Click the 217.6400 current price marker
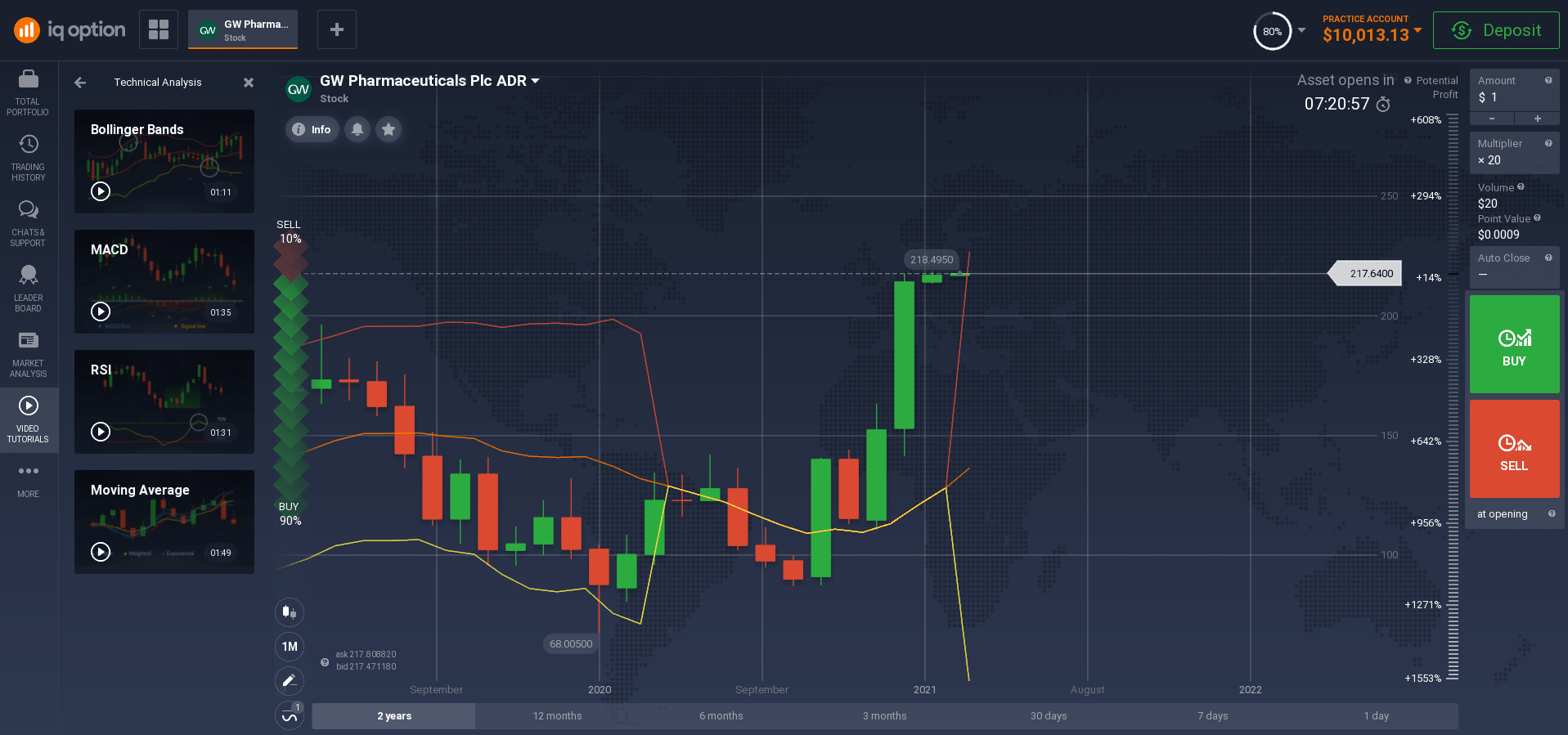Screen dimensions: 1568x735 (x=1365, y=274)
